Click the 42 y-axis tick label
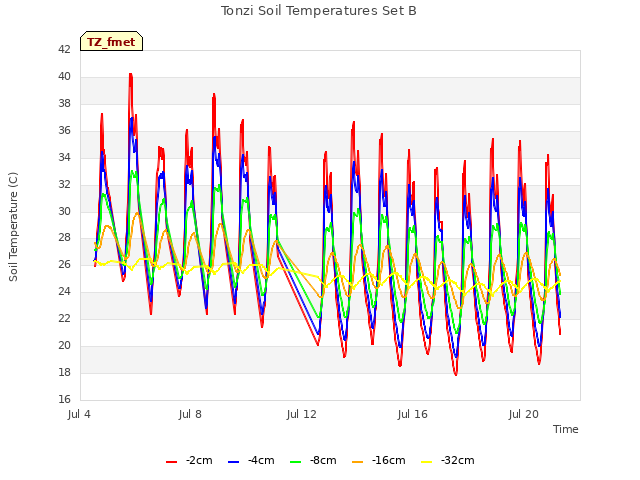Screen dimensions: 640x480 [x=64, y=49]
